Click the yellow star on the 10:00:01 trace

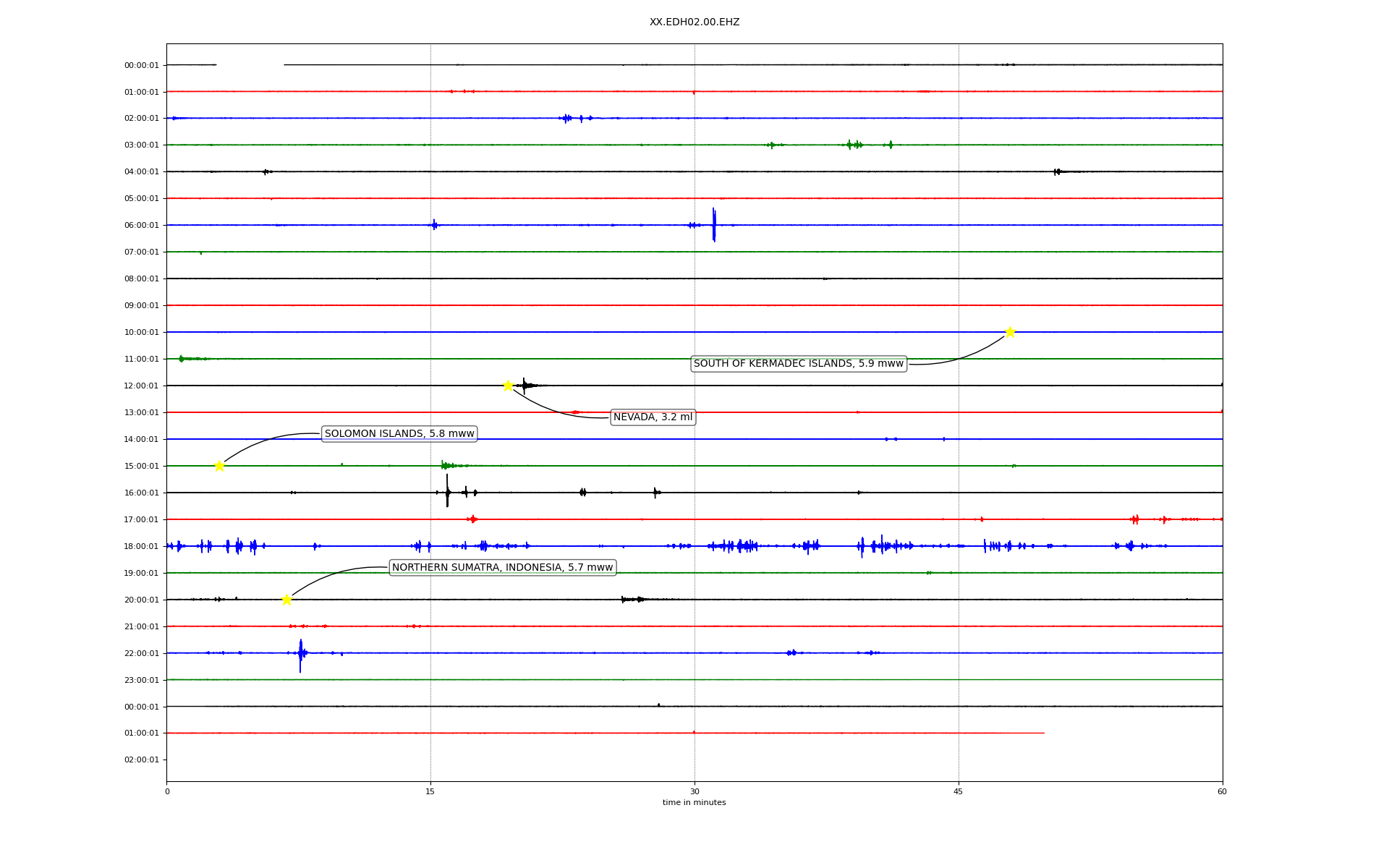pos(1010,332)
